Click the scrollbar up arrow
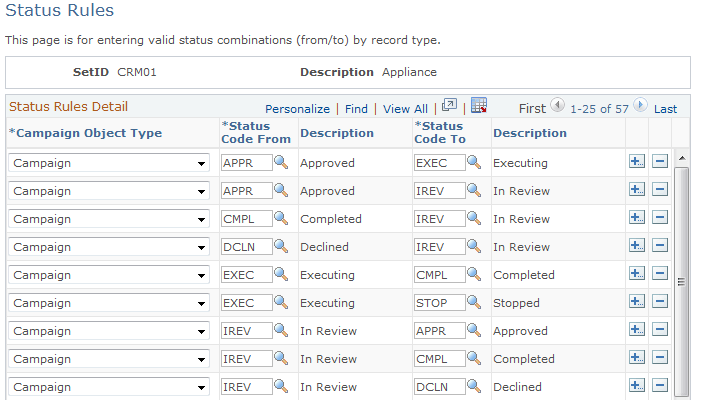This screenshot has width=701, height=400. (682, 158)
